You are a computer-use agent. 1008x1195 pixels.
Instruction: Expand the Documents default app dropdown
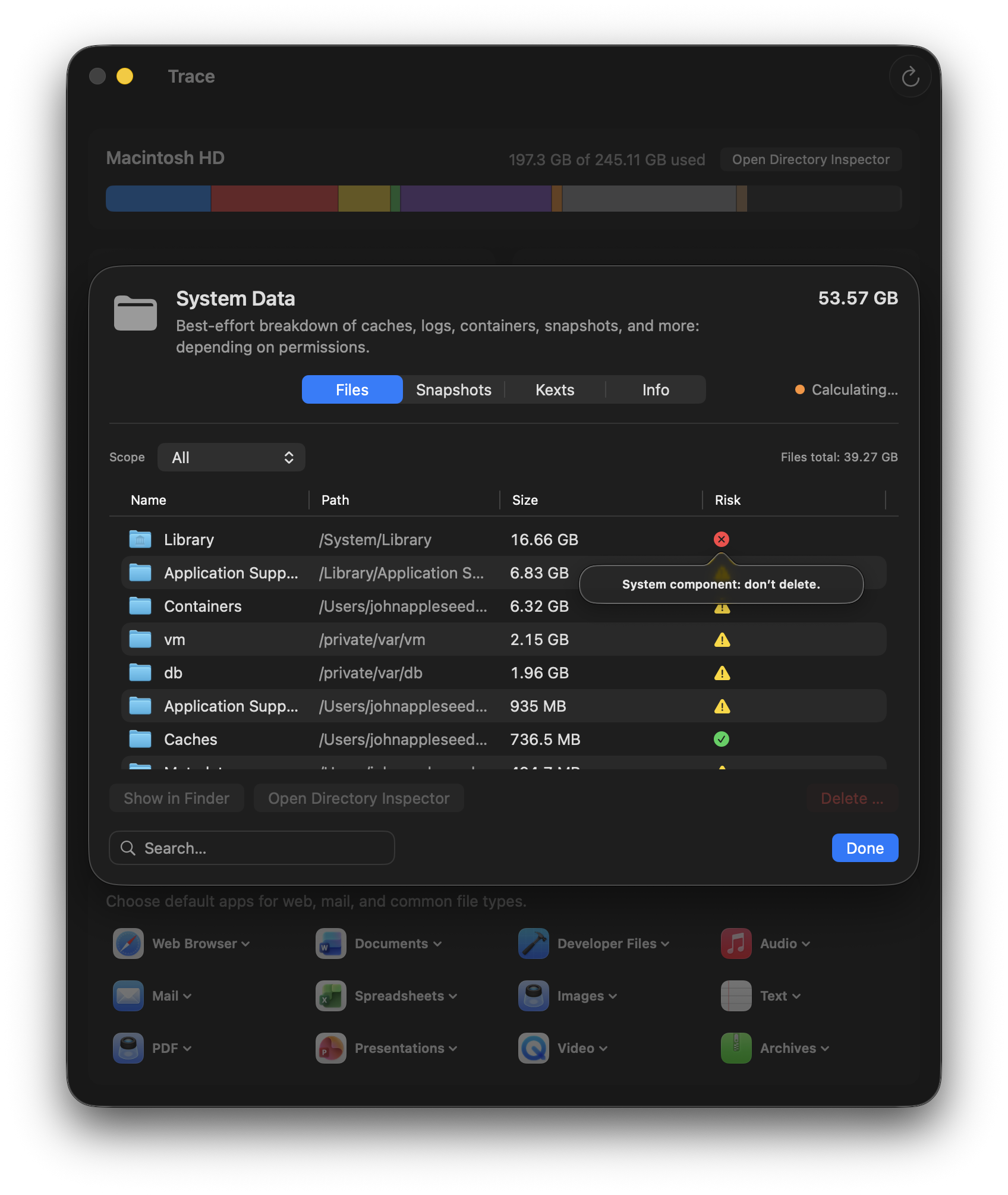coord(438,944)
